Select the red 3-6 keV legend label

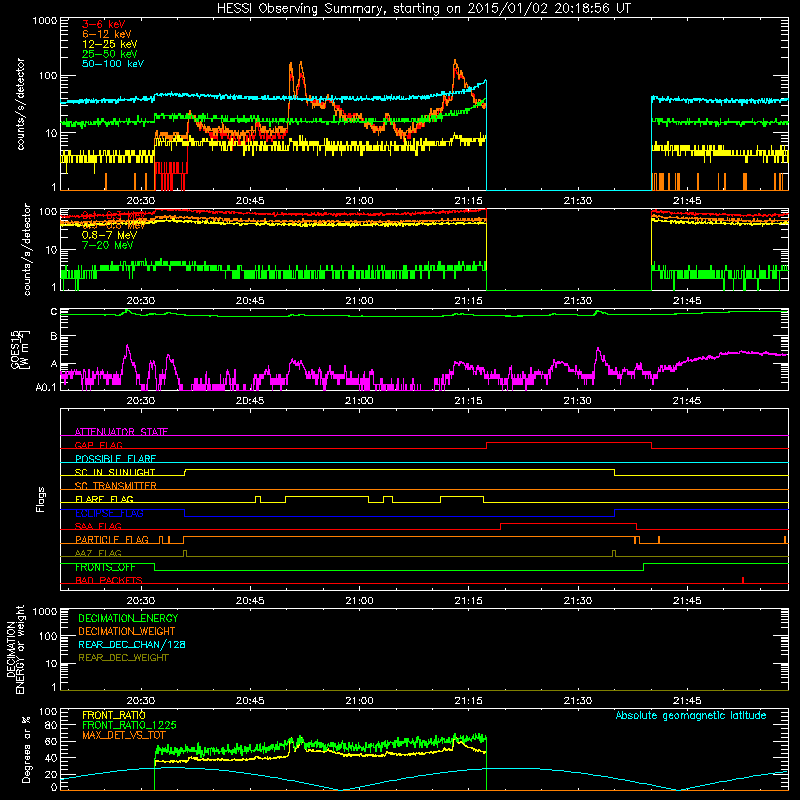[x=104, y=24]
